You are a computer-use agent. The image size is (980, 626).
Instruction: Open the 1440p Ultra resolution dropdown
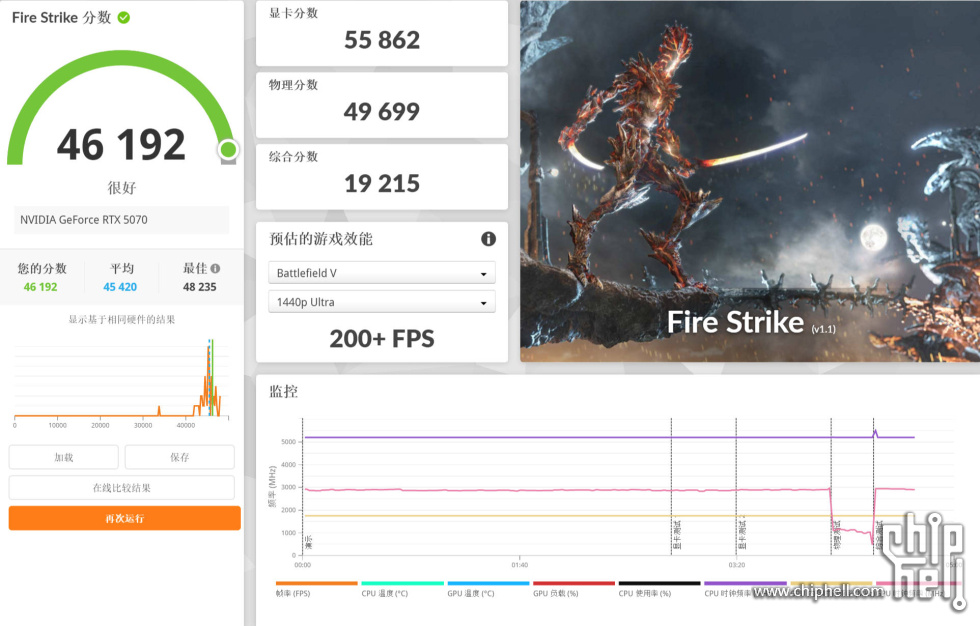click(x=382, y=302)
